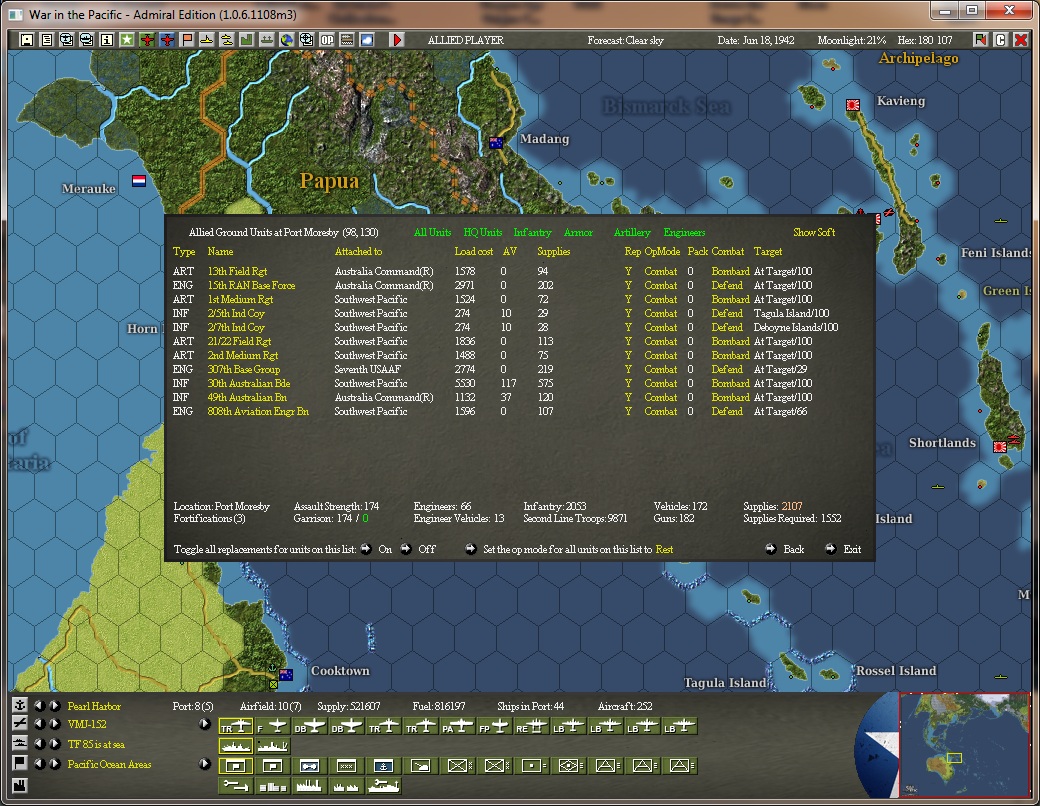The height and width of the screenshot is (806, 1040).
Task: Select the highlighted task force ship icon
Action: tap(236, 746)
